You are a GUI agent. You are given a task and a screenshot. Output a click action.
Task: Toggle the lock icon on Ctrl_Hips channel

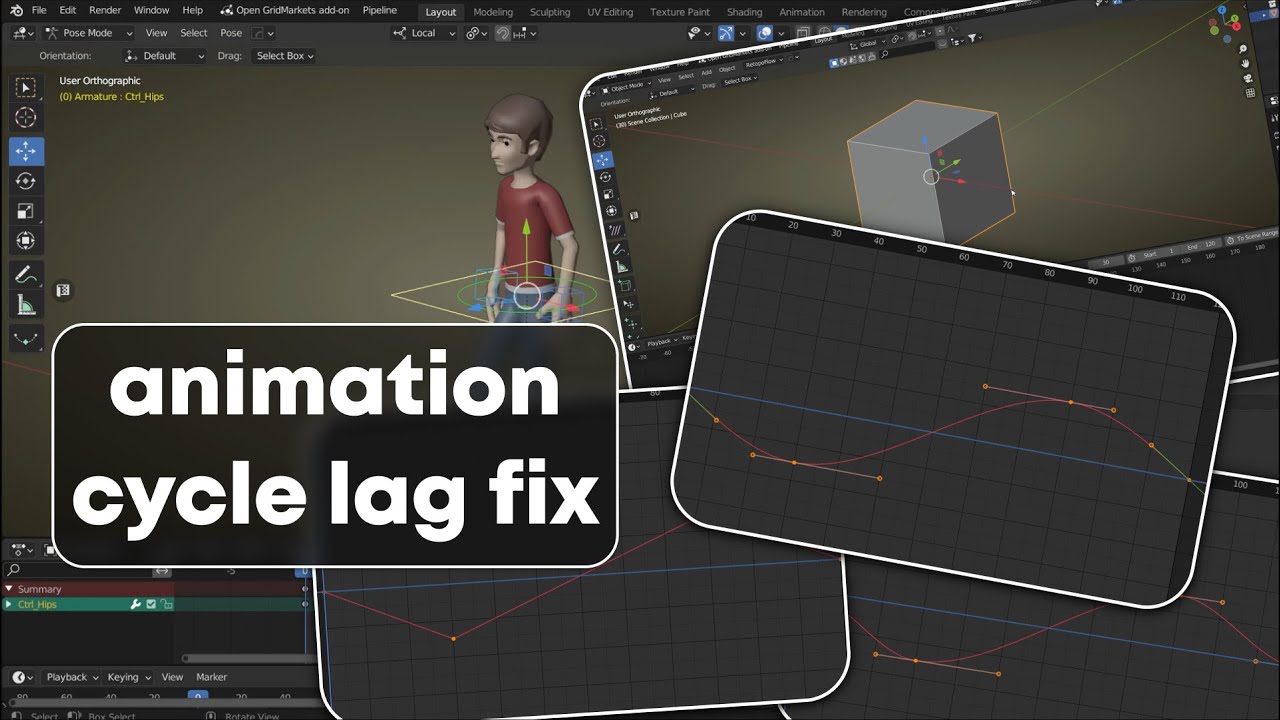point(166,604)
